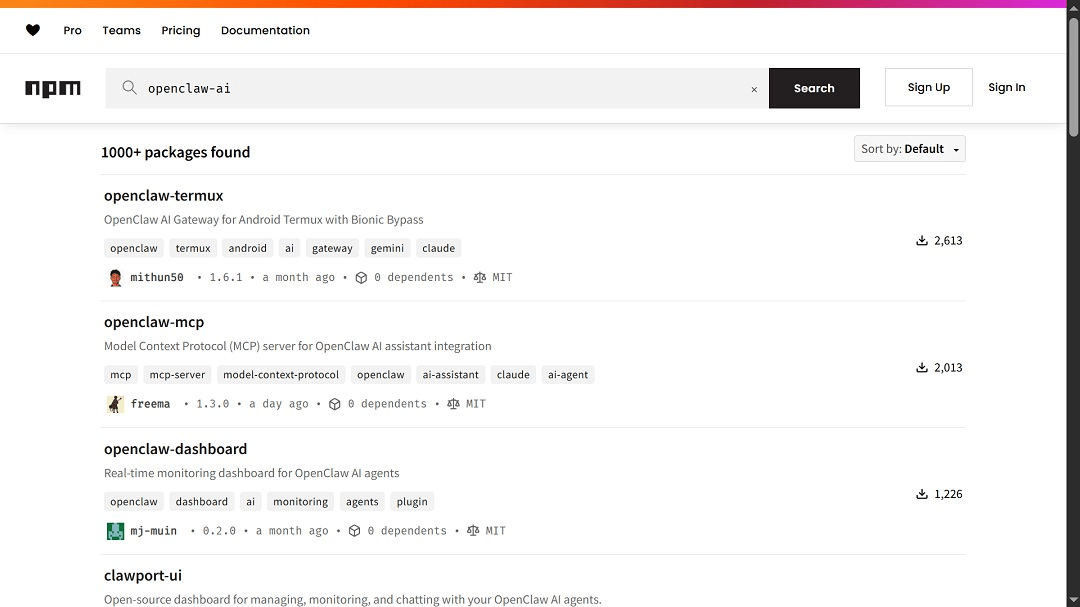The width and height of the screenshot is (1080, 607).
Task: Click the magnifying glass search icon
Action: pos(129,88)
